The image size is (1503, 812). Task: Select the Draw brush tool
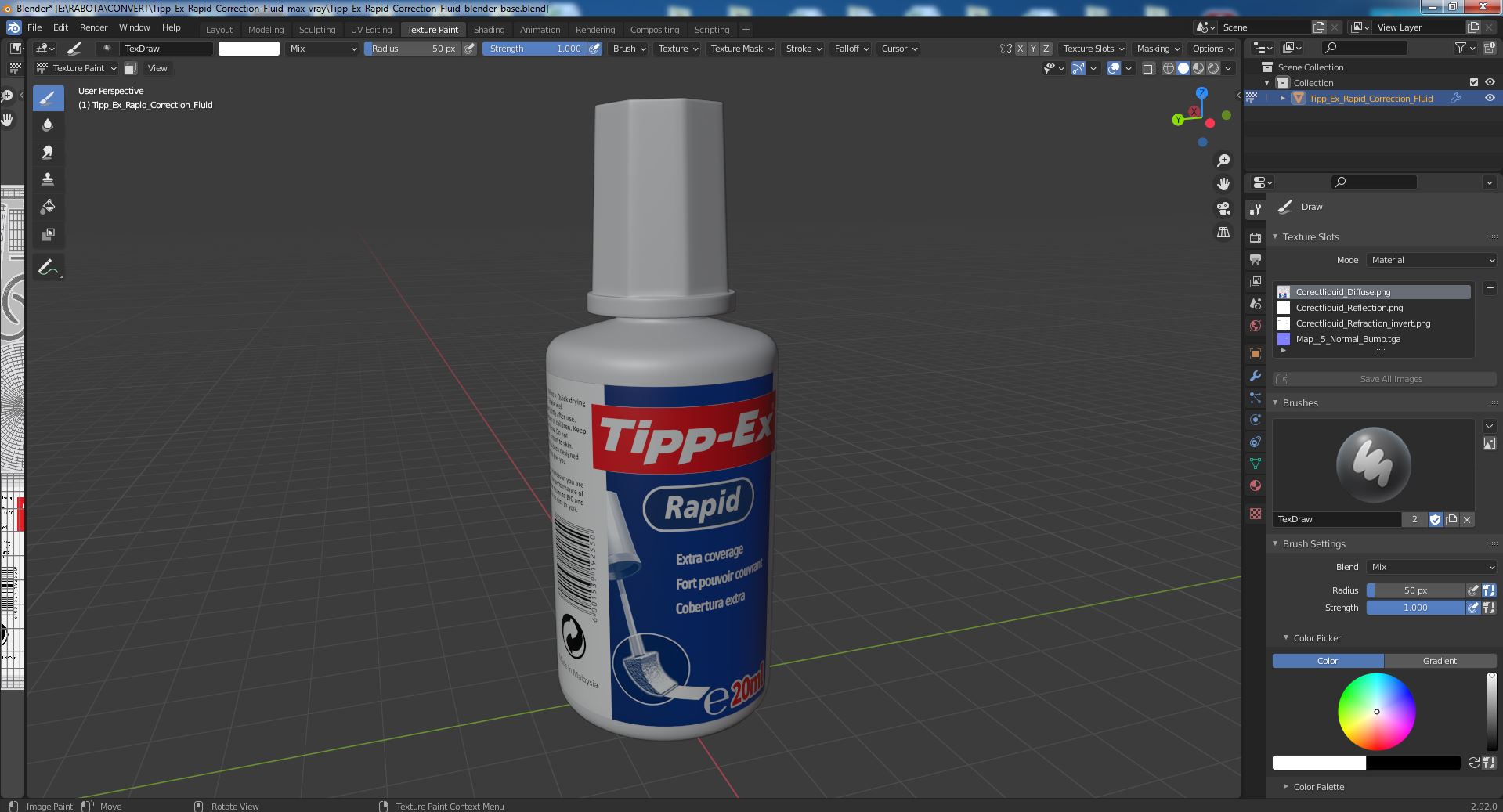(48, 98)
